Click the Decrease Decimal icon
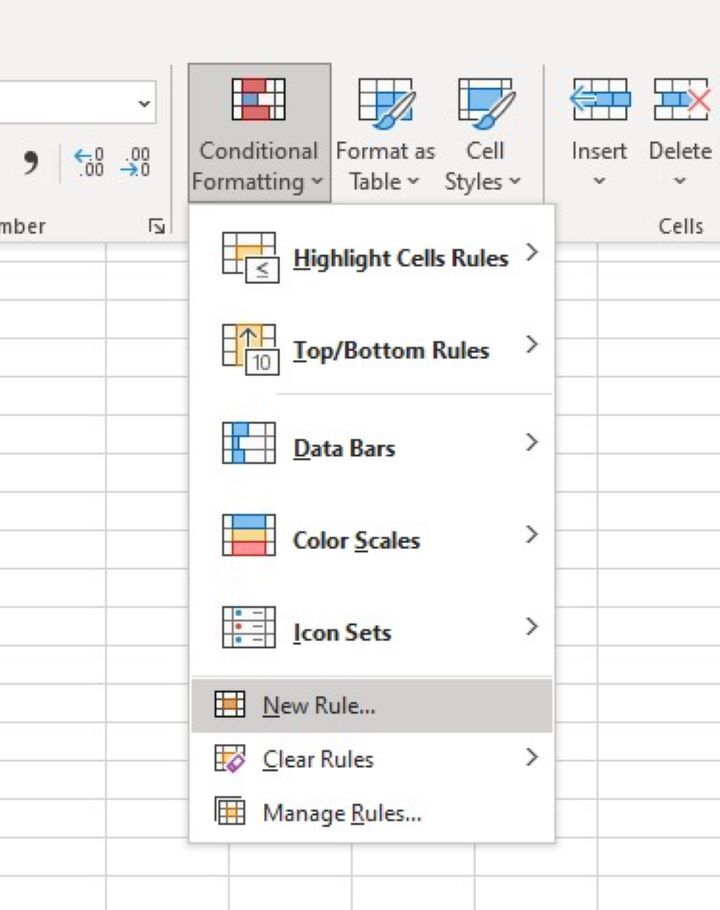This screenshot has height=910, width=720. click(135, 160)
